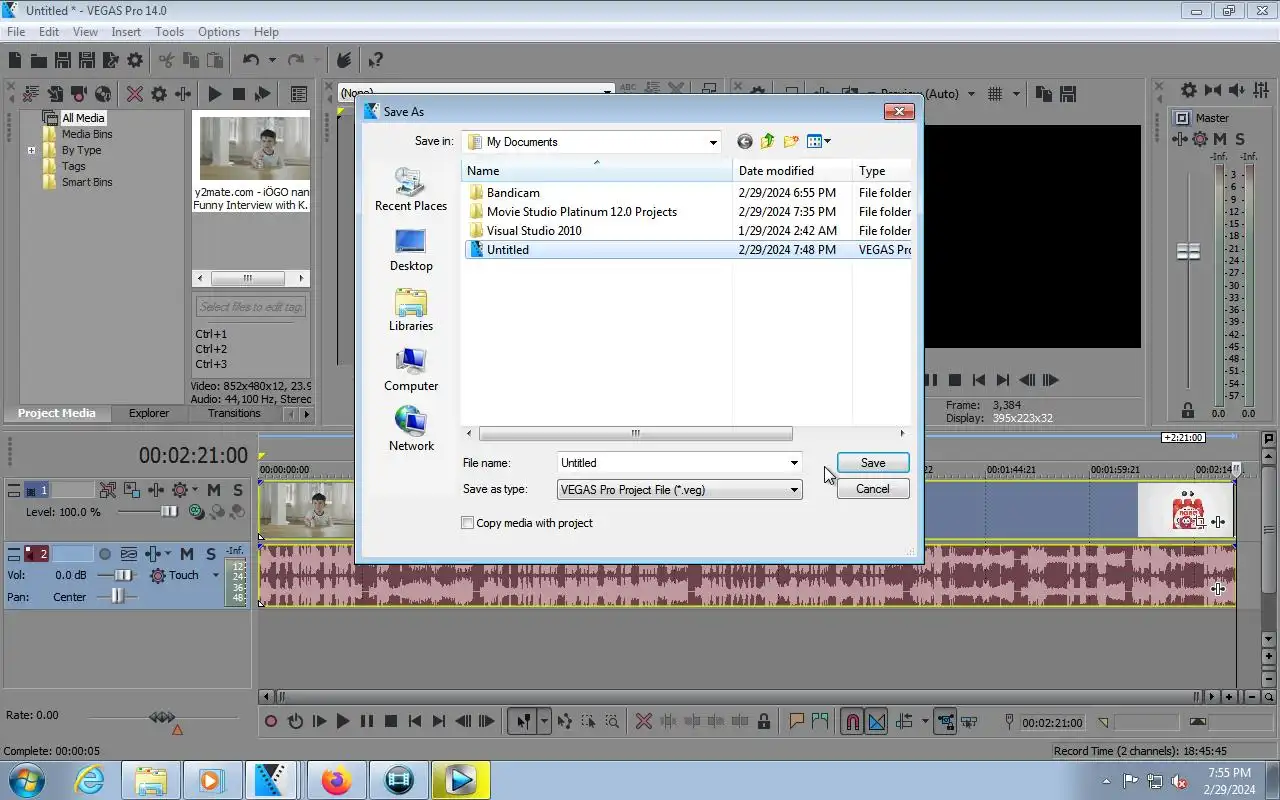This screenshot has height=800, width=1280.
Task: Open the Views list icon in Project Media
Action: point(298,94)
